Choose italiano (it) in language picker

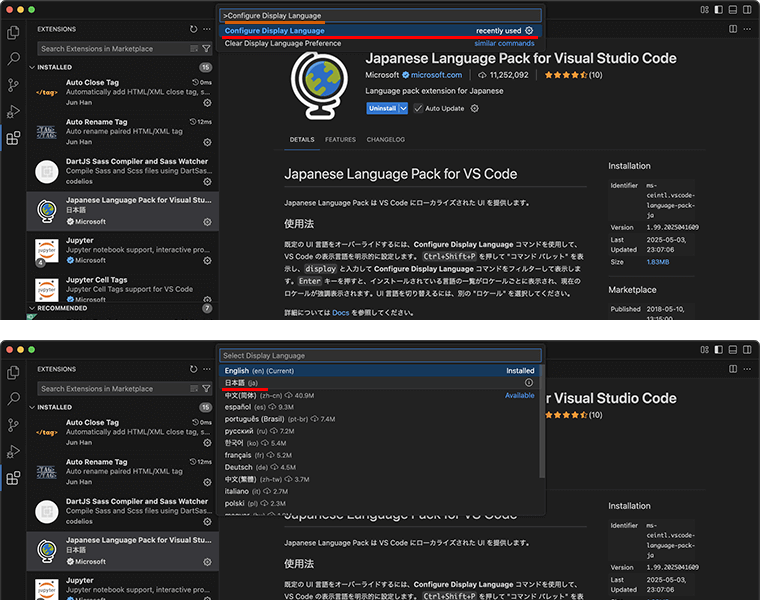pyautogui.click(x=380, y=491)
